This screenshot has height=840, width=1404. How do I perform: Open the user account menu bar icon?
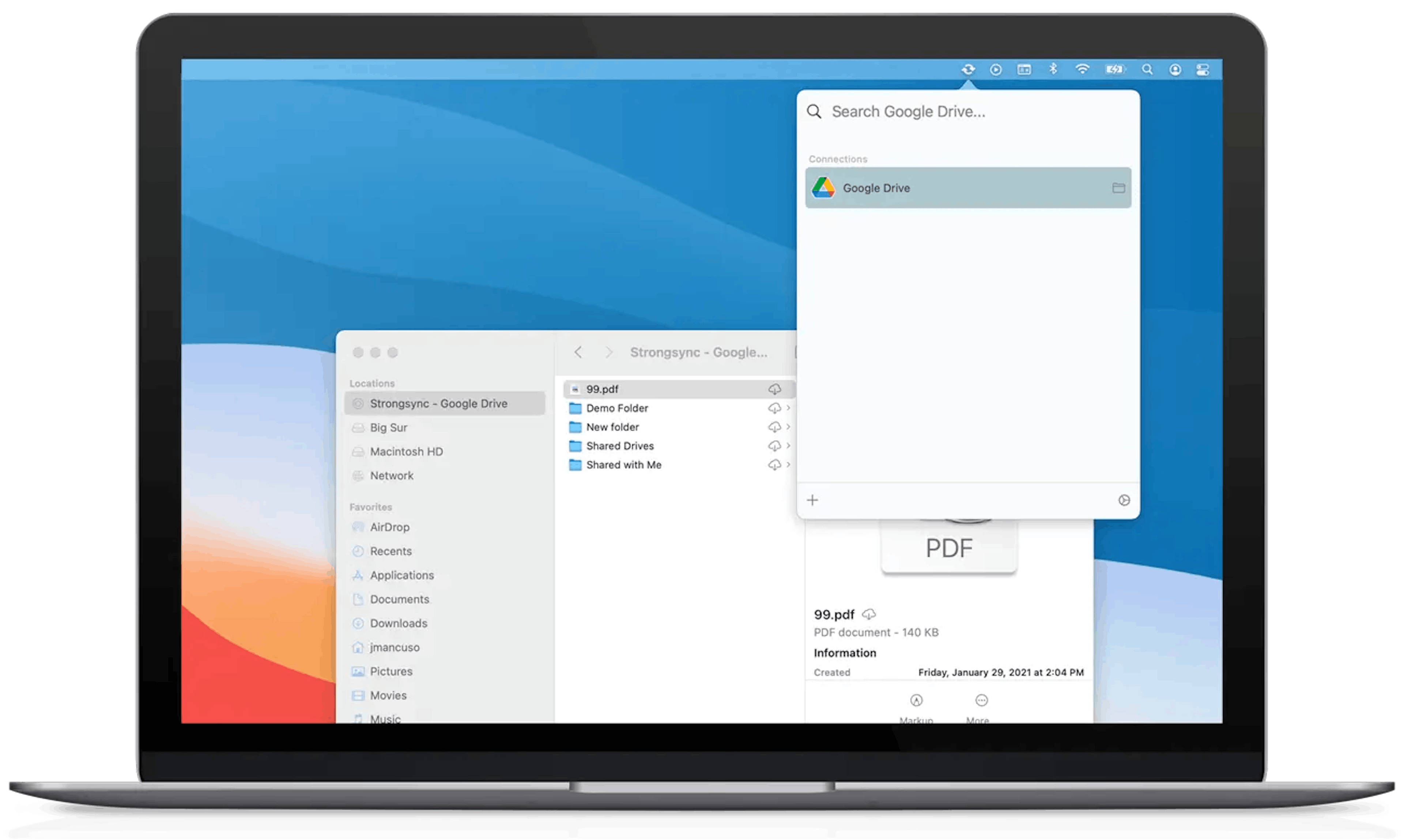coord(1175,69)
